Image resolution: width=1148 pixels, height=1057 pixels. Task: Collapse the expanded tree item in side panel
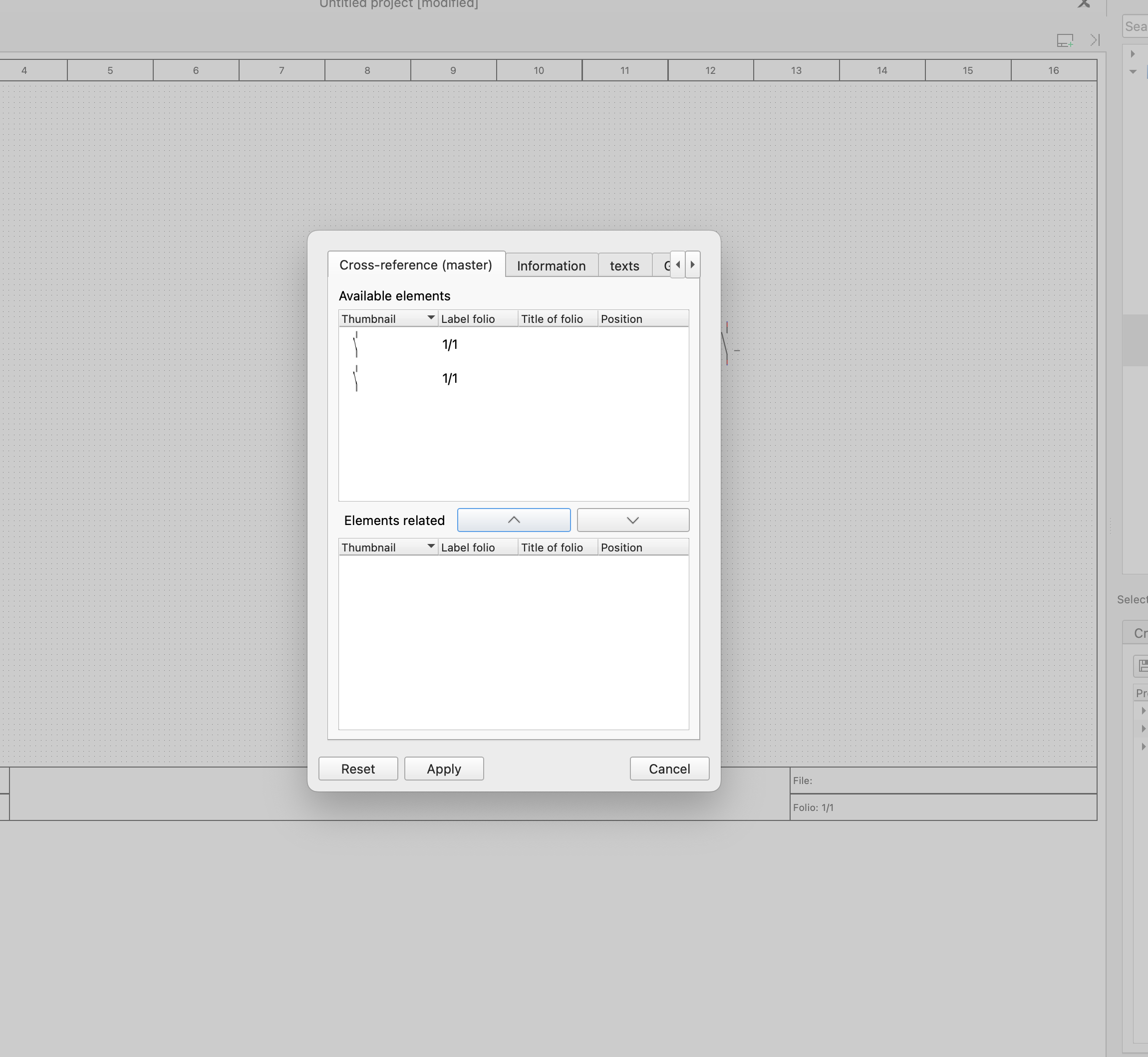[1133, 71]
